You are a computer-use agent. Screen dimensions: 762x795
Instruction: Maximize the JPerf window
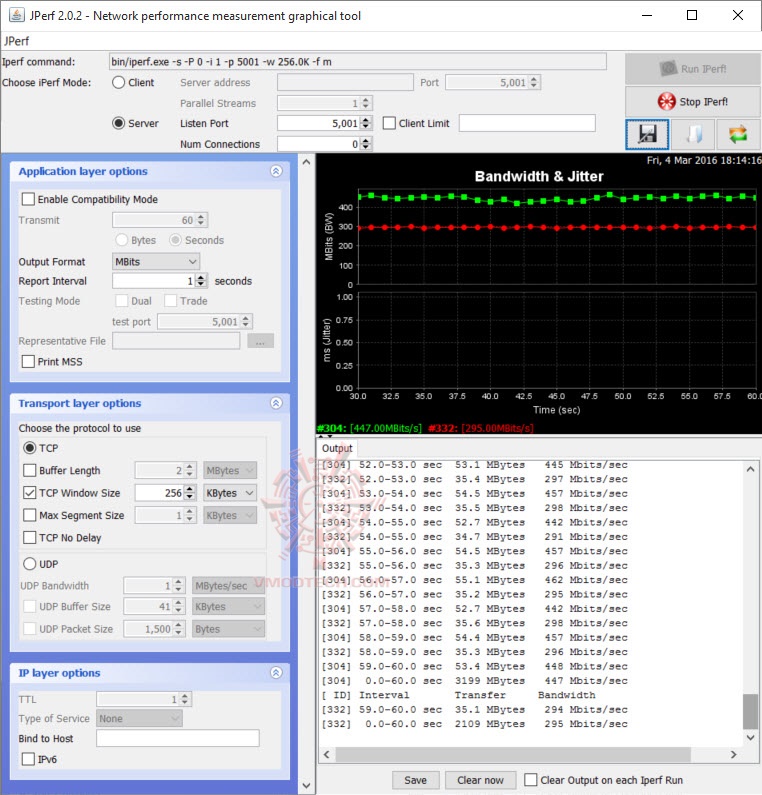click(x=692, y=15)
